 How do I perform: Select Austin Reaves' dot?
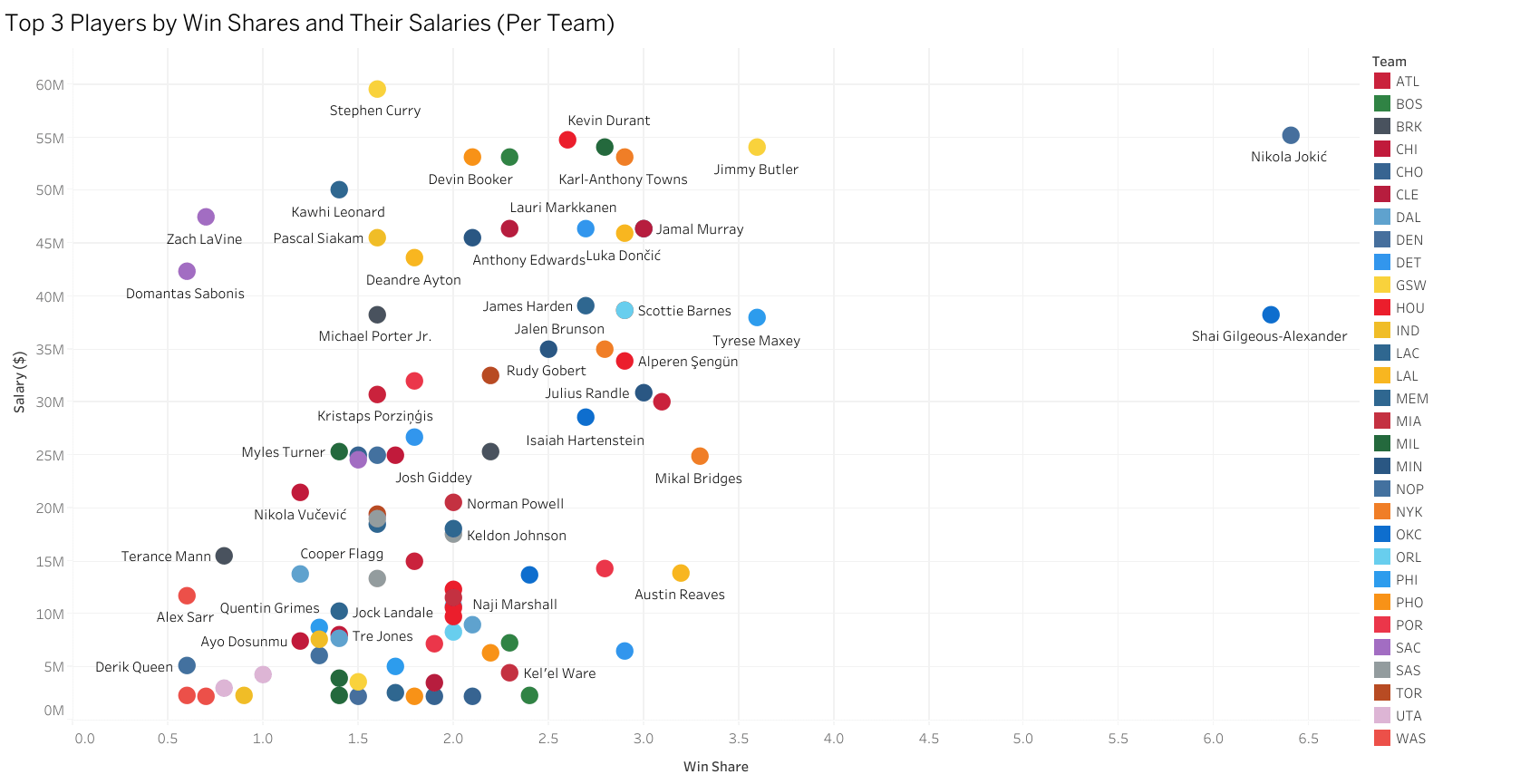coord(681,573)
